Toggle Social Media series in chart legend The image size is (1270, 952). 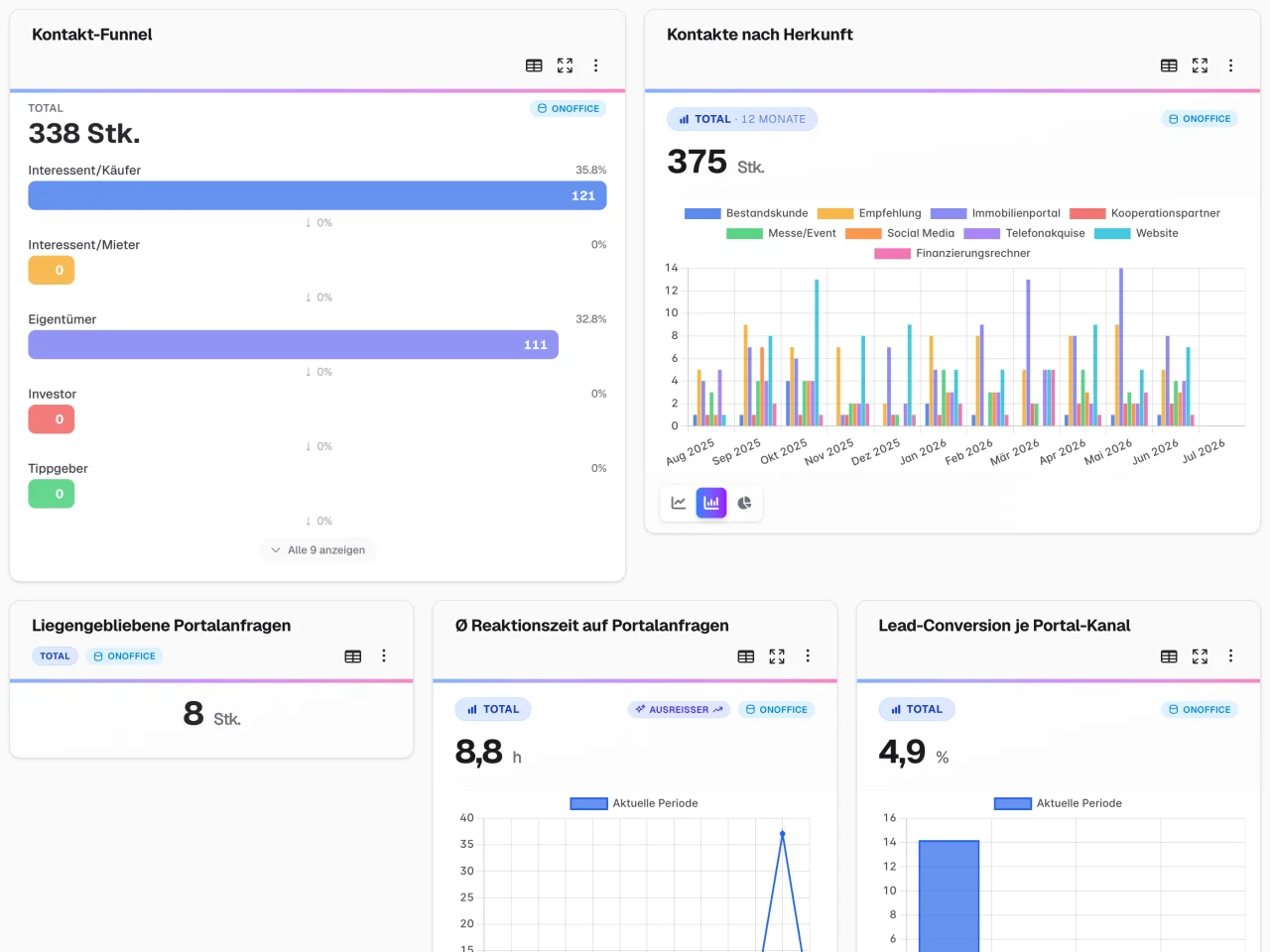(x=900, y=233)
